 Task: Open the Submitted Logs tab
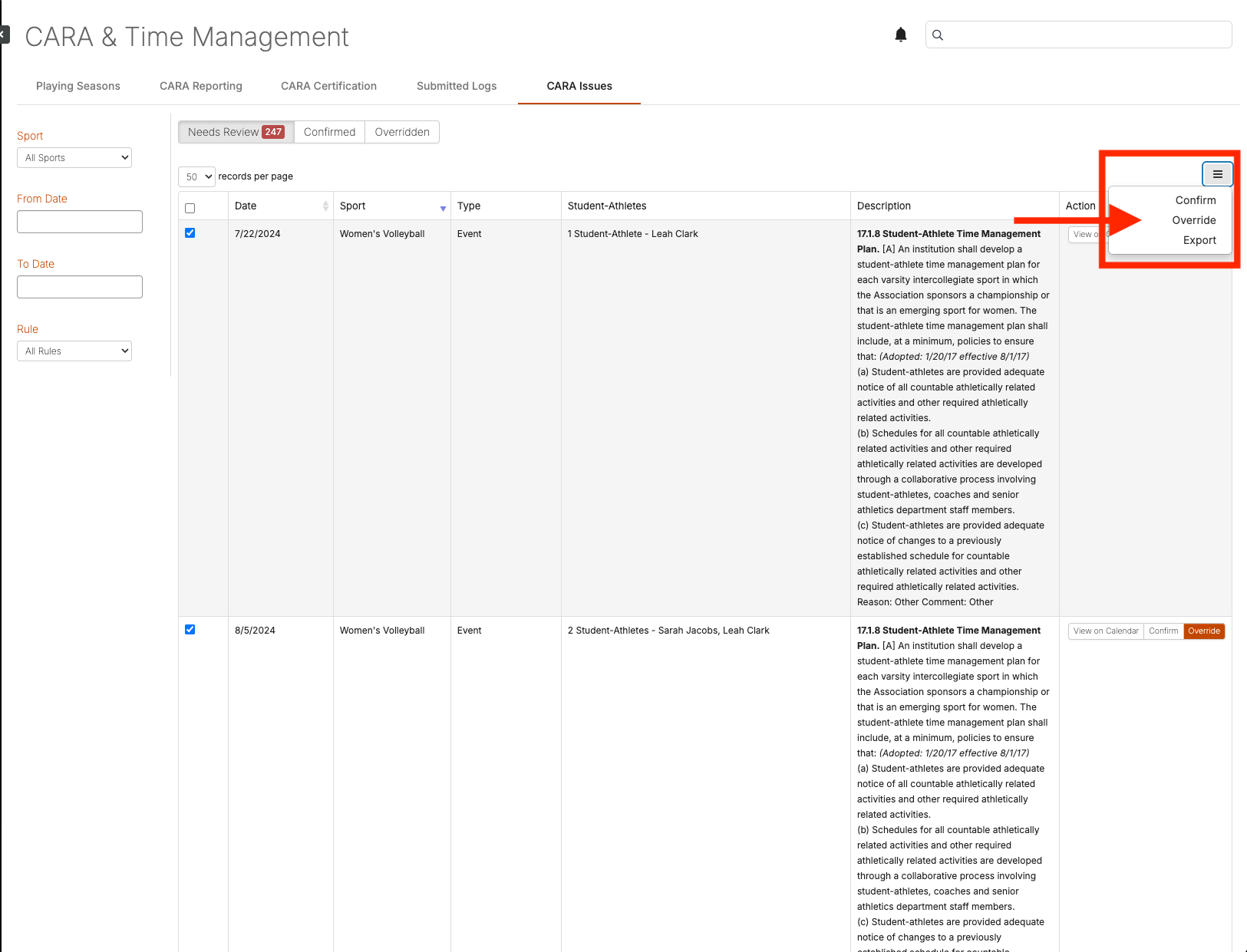[x=457, y=86]
